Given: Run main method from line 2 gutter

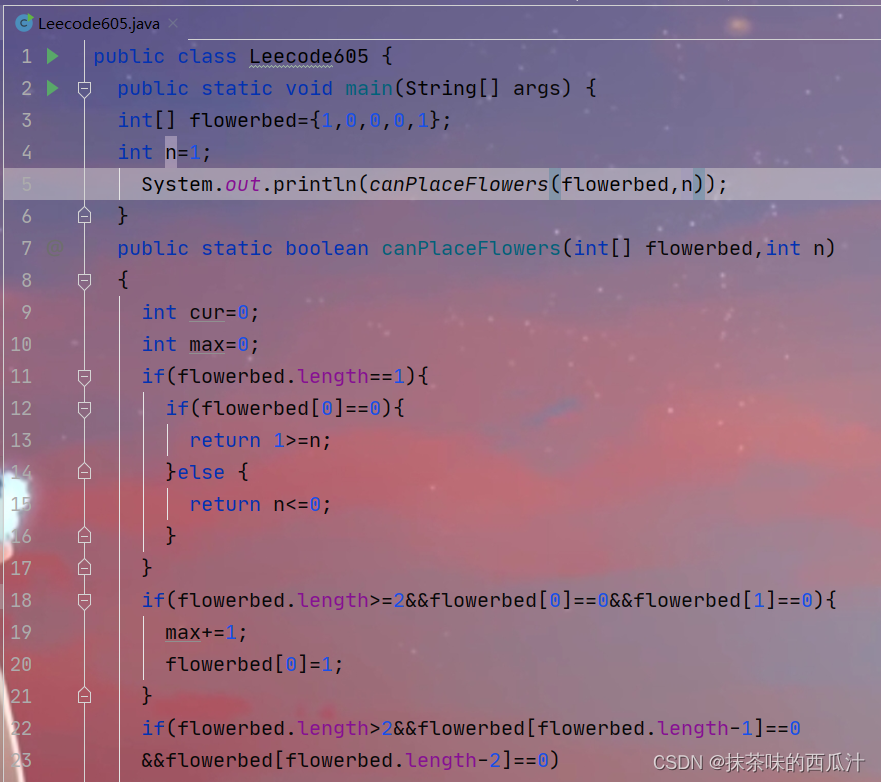Looking at the screenshot, I should point(52,88).
